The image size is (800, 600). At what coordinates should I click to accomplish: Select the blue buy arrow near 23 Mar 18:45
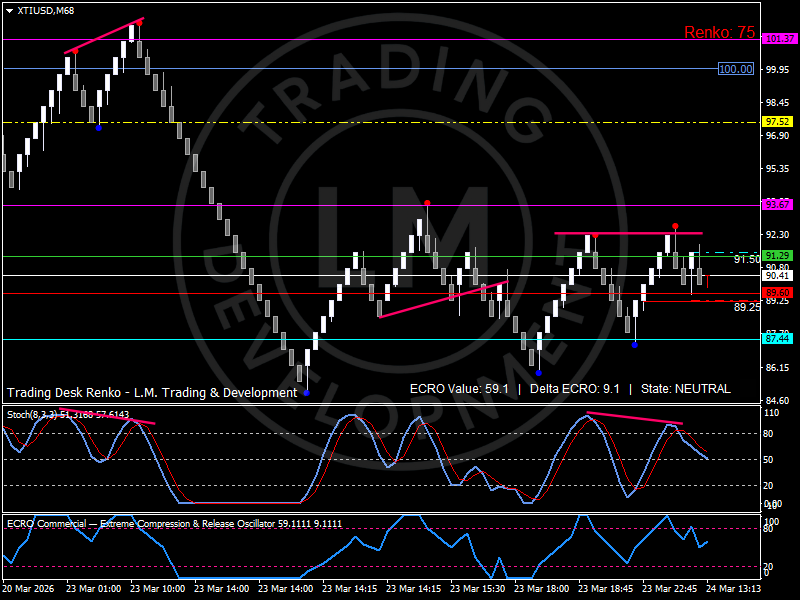pyautogui.click(x=633, y=347)
